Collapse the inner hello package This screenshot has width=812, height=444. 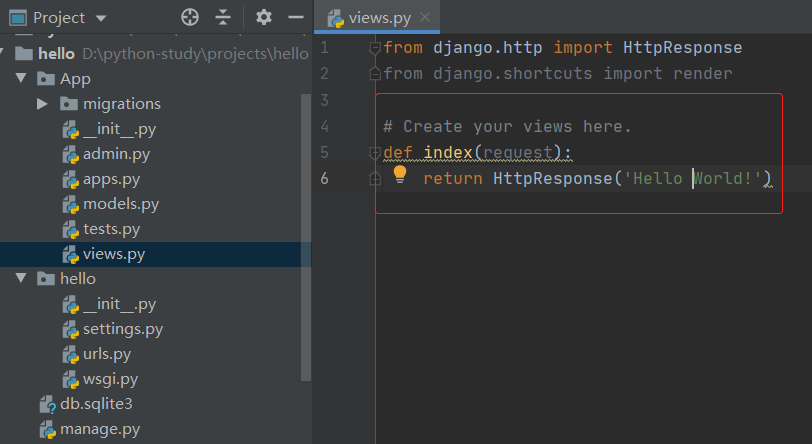[21, 279]
